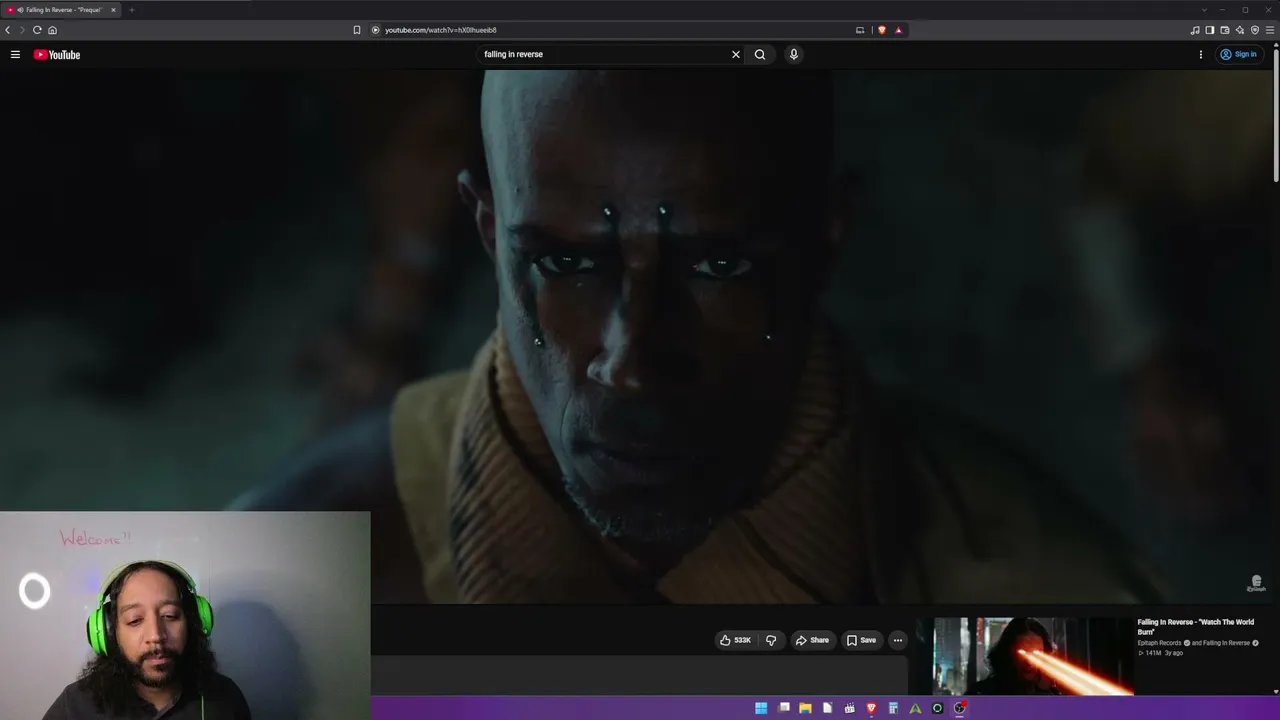Go to YouTube home via logo
Screen dimensions: 1280x720
coord(57,54)
